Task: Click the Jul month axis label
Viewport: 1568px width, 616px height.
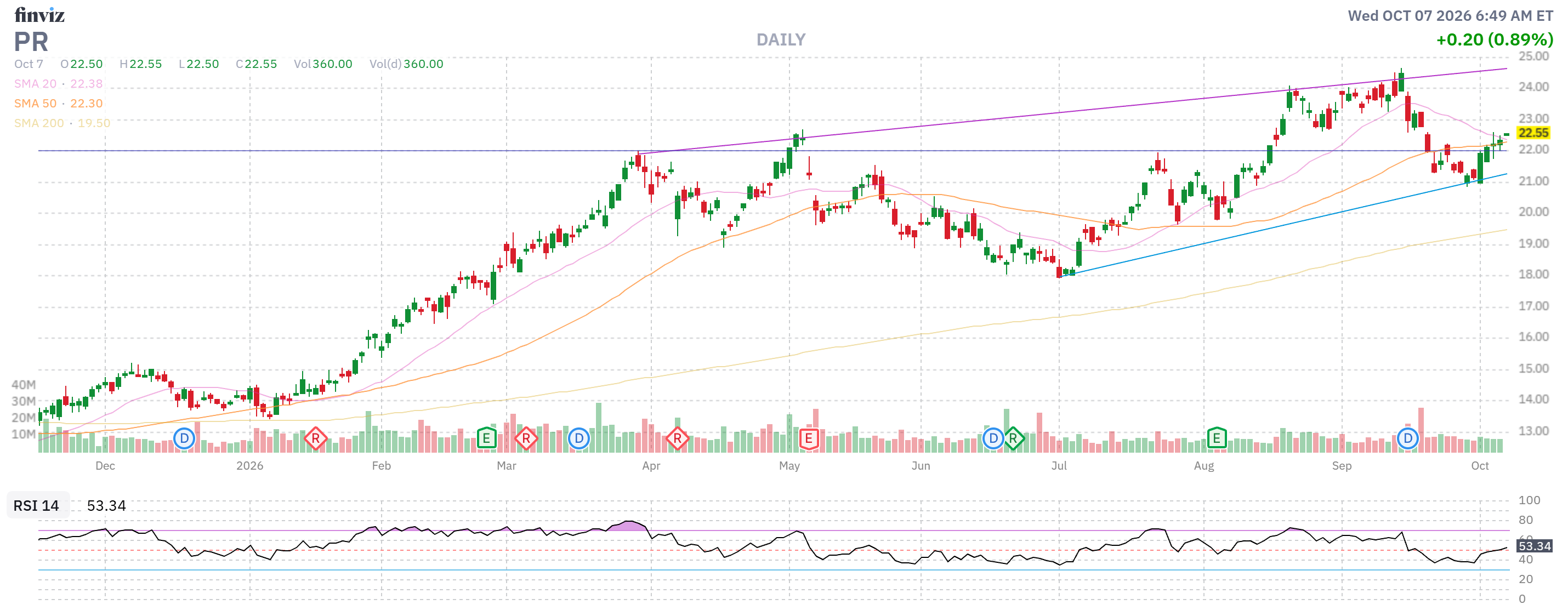Action: point(1059,466)
